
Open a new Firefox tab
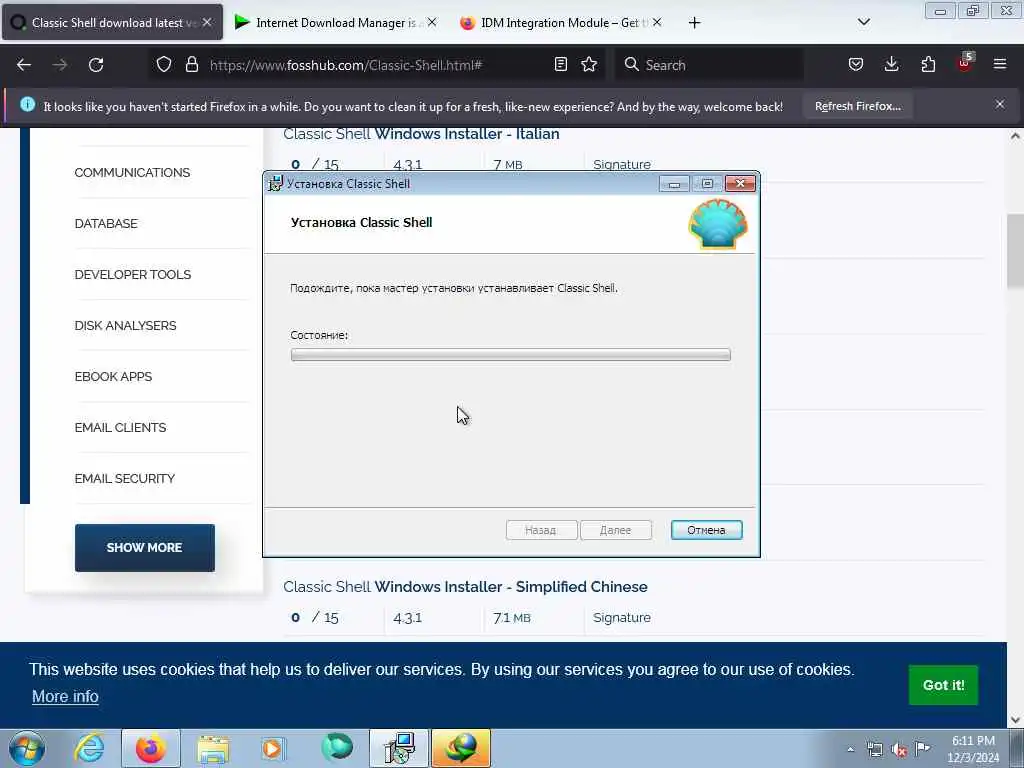point(694,23)
